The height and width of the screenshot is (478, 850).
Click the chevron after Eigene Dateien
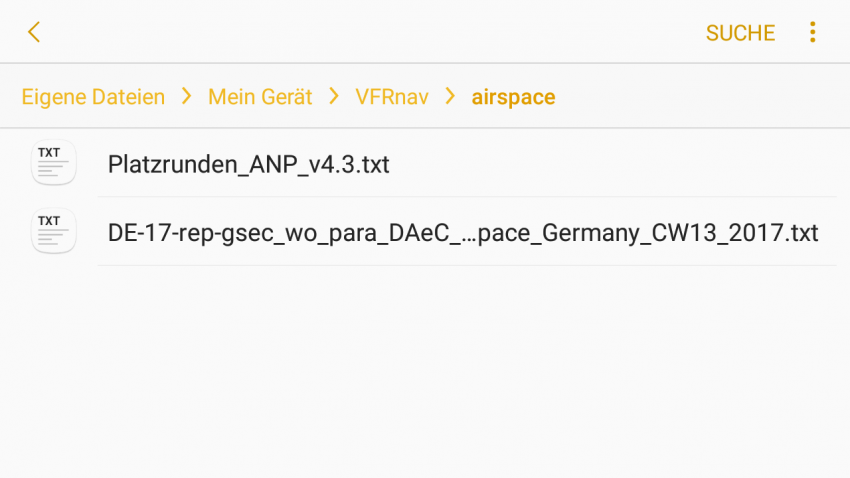coord(186,96)
